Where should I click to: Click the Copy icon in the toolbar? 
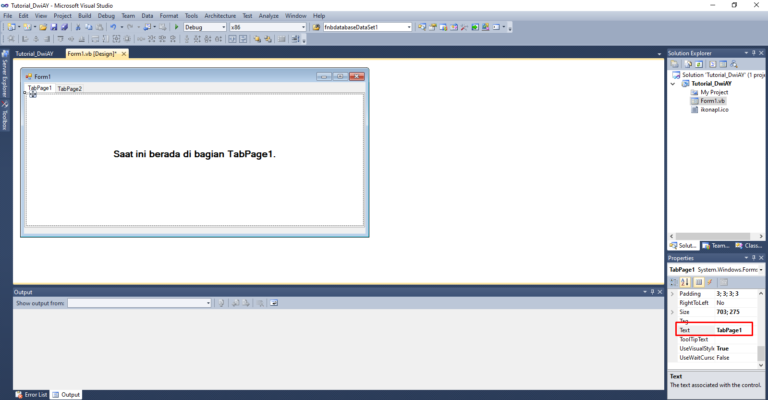89,27
